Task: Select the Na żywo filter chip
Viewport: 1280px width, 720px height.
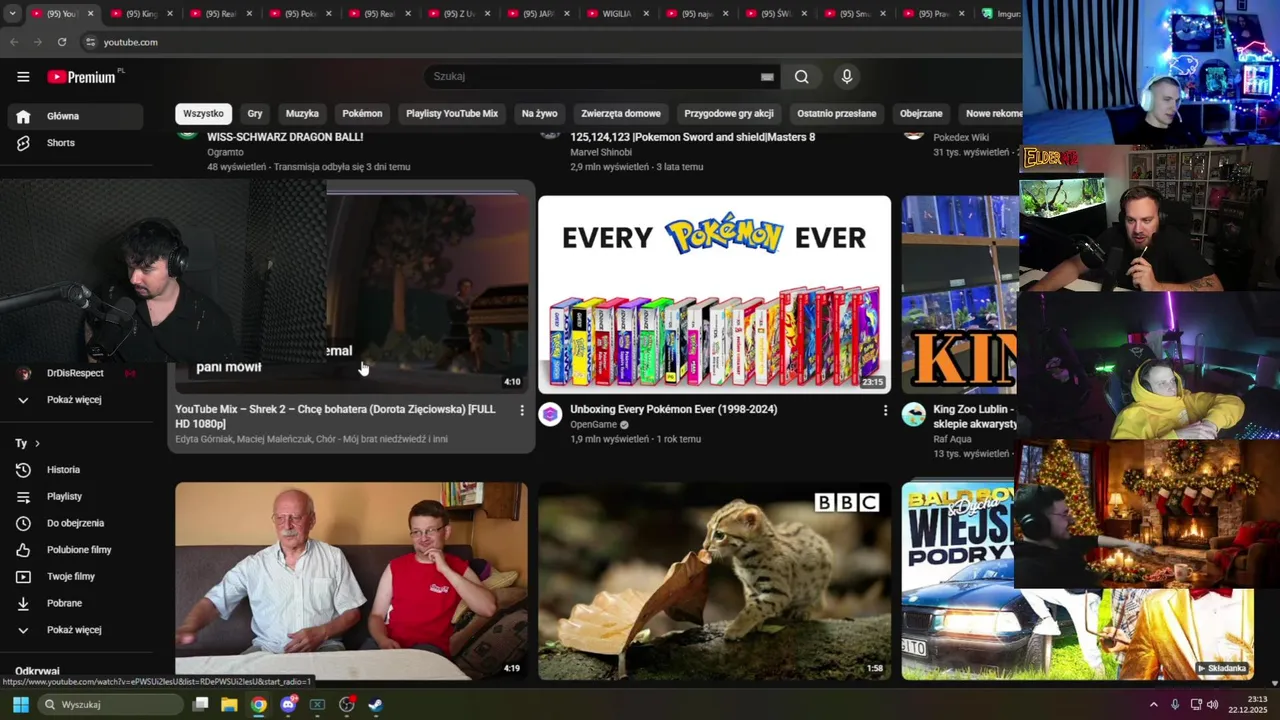Action: (x=540, y=114)
